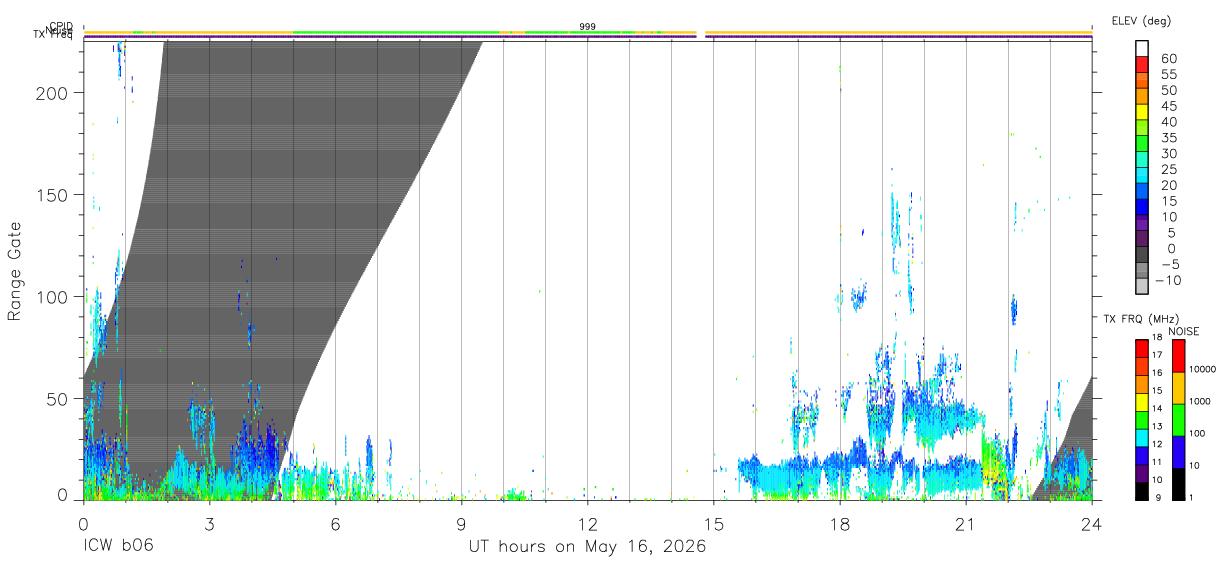Select the blue segment of the NOISE bar

(1179, 451)
